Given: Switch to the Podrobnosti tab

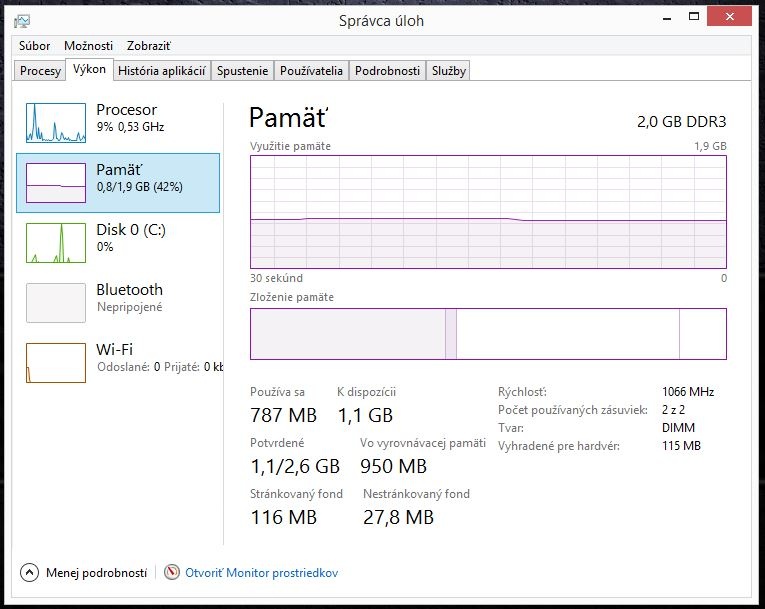Looking at the screenshot, I should [x=387, y=71].
